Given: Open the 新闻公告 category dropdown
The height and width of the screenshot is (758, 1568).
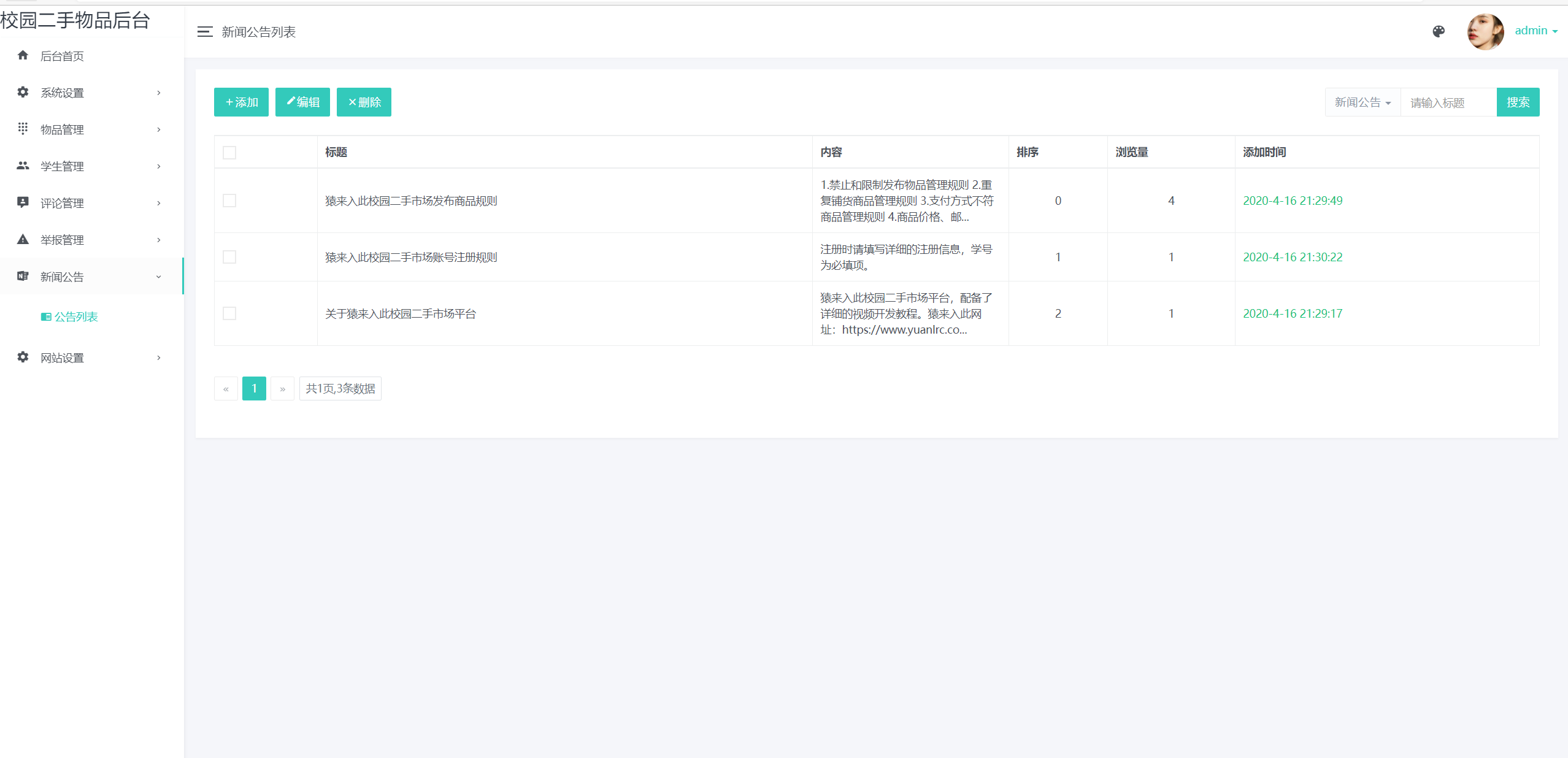Looking at the screenshot, I should pyautogui.click(x=1361, y=102).
